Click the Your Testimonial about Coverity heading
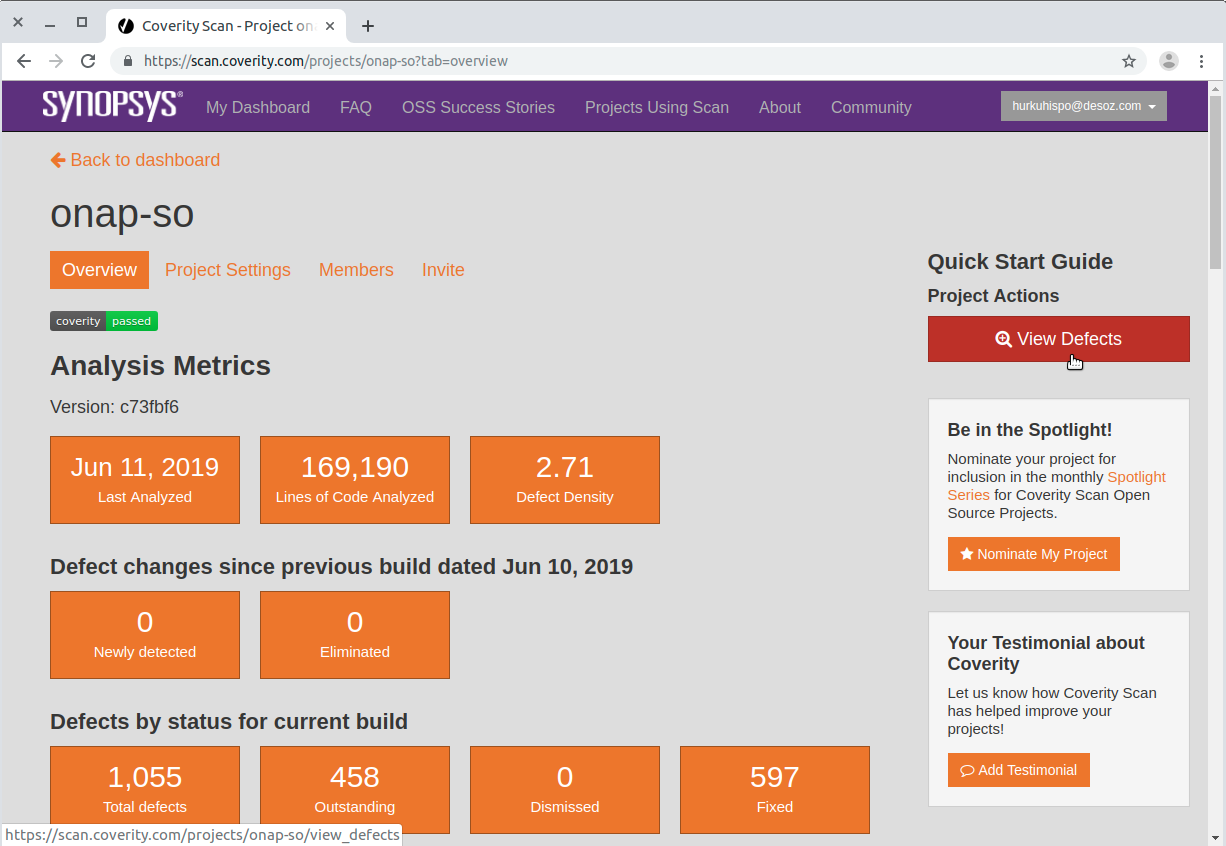This screenshot has width=1226, height=846. point(1046,653)
